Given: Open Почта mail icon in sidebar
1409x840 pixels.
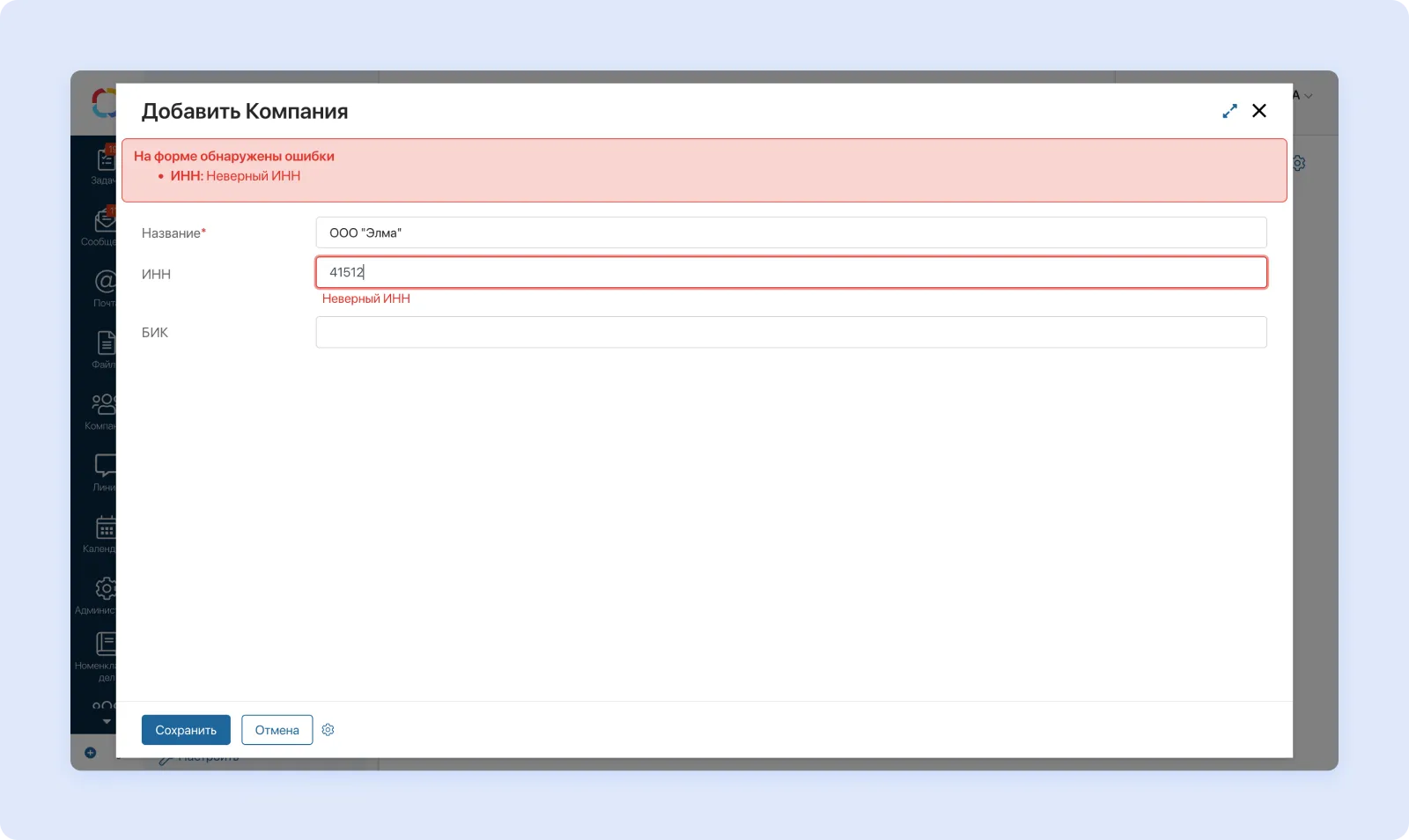Looking at the screenshot, I should (104, 283).
